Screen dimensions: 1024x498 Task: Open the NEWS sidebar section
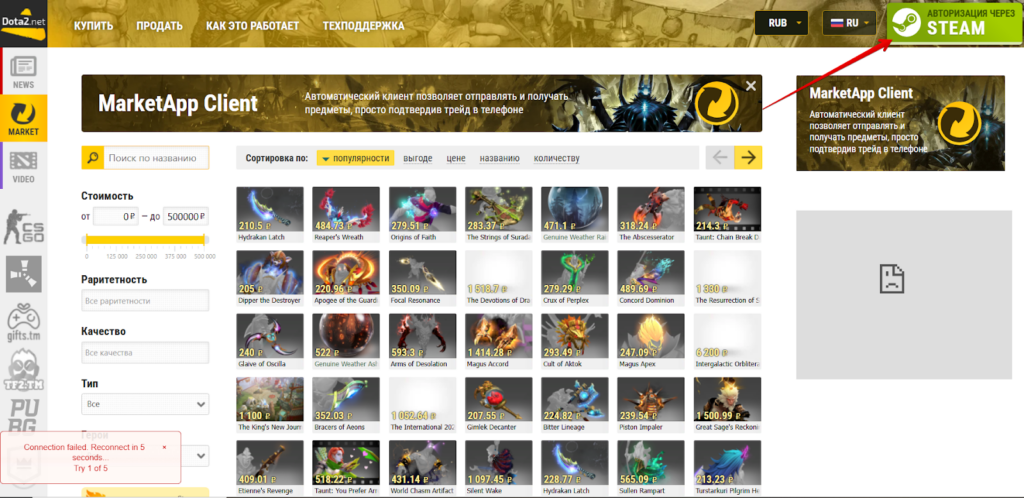click(x=24, y=71)
